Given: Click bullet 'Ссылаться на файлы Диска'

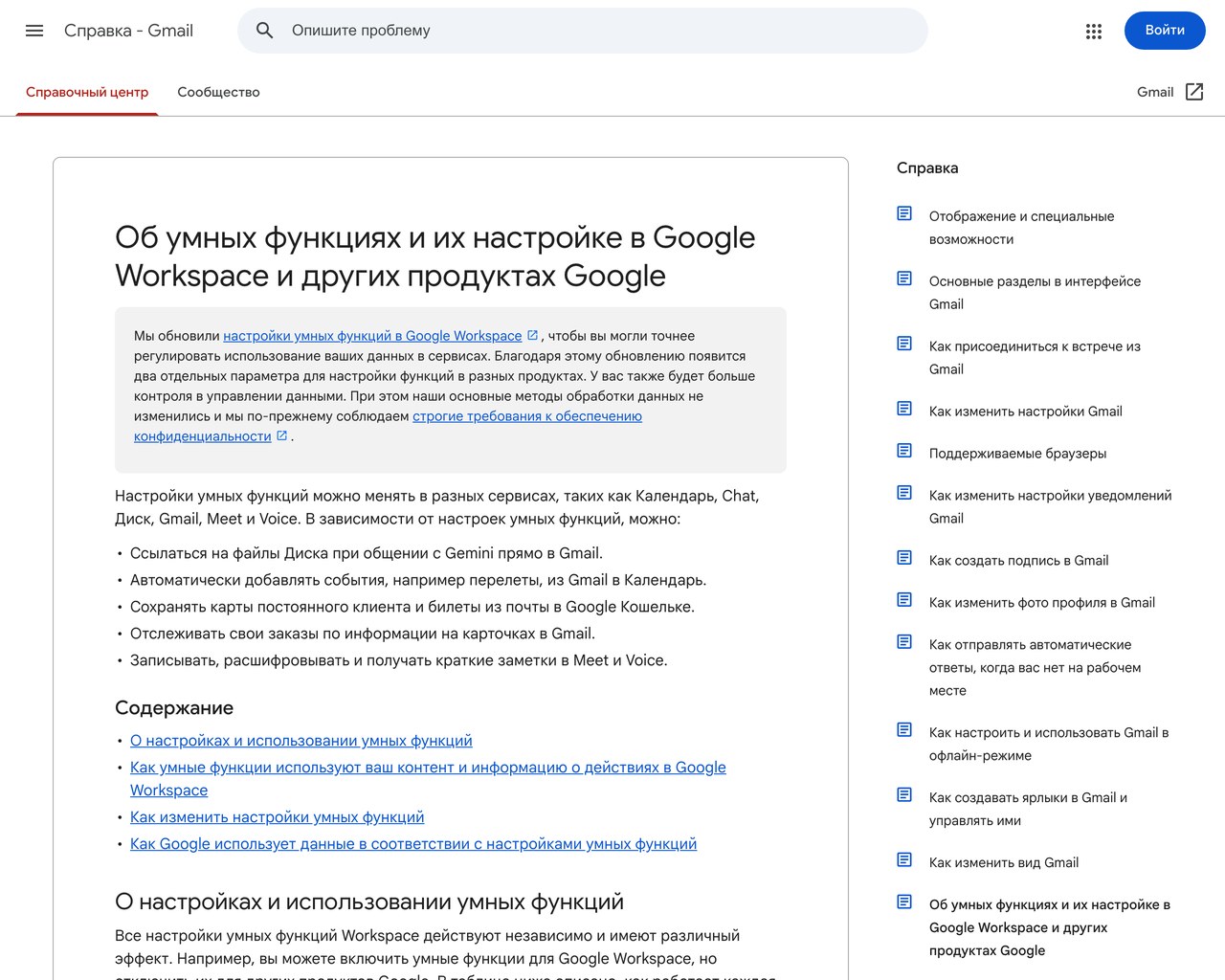Looking at the screenshot, I should tap(367, 553).
